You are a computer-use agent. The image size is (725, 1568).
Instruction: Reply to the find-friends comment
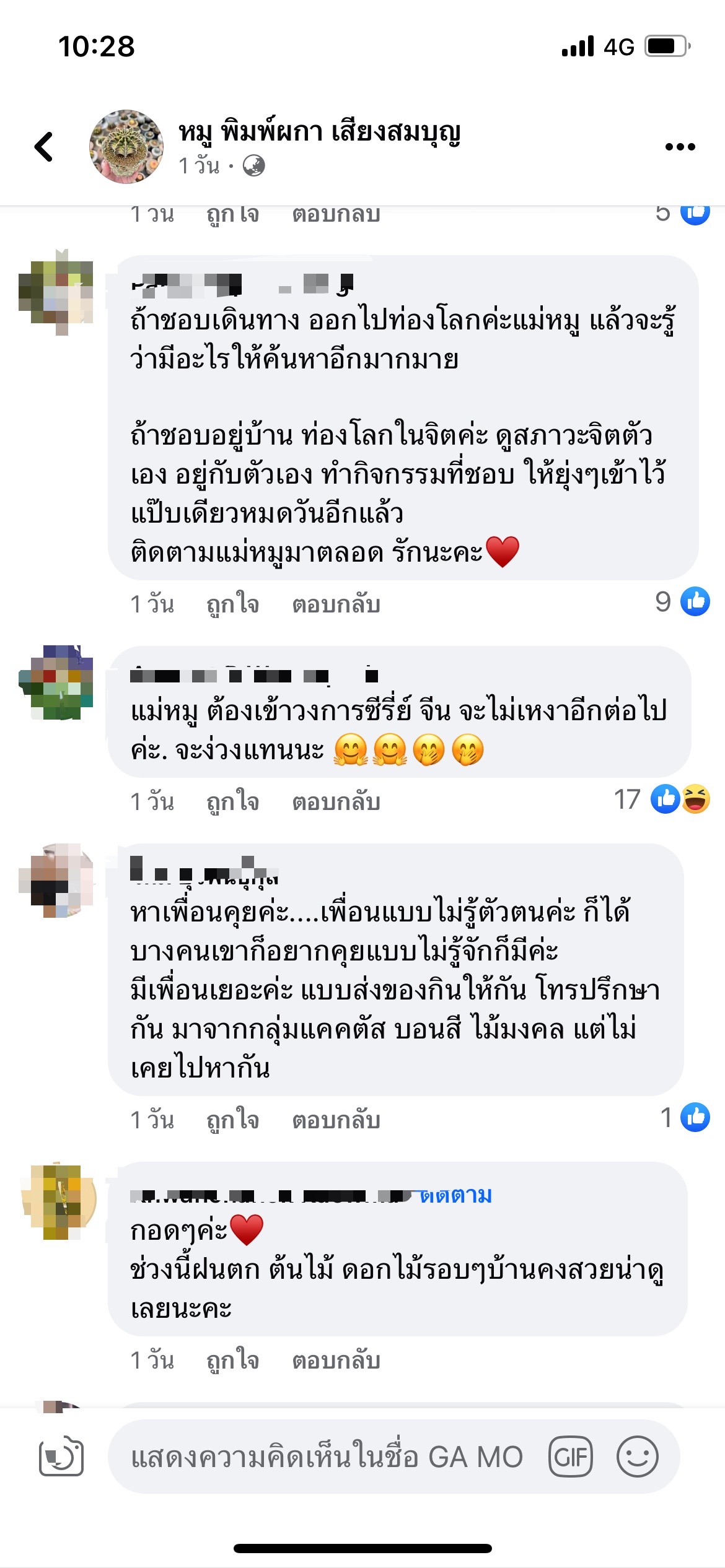pyautogui.click(x=336, y=1120)
